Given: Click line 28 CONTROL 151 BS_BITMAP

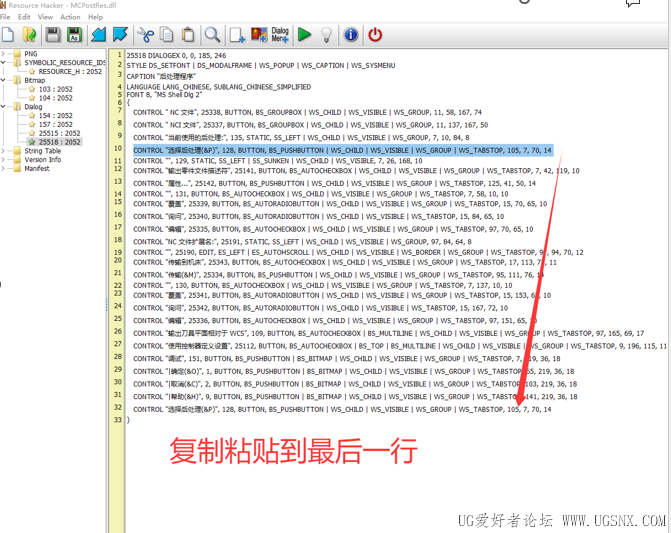Looking at the screenshot, I should pos(347,358).
